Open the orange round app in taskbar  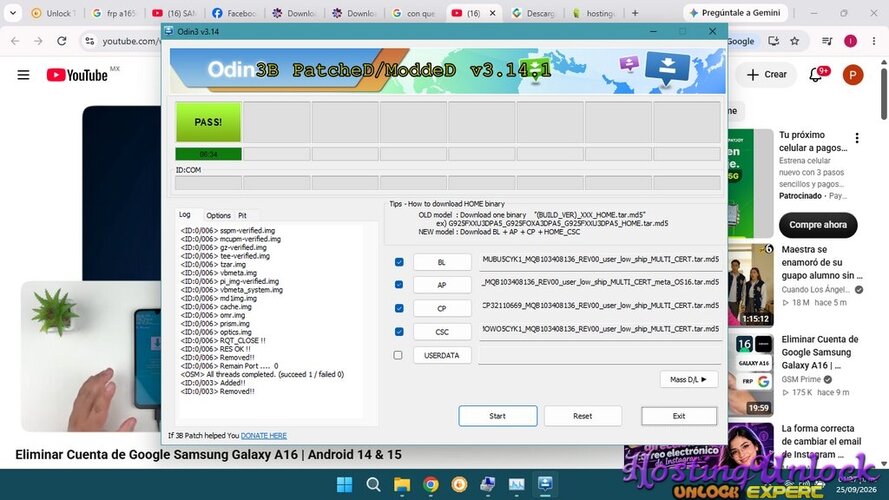(459, 485)
